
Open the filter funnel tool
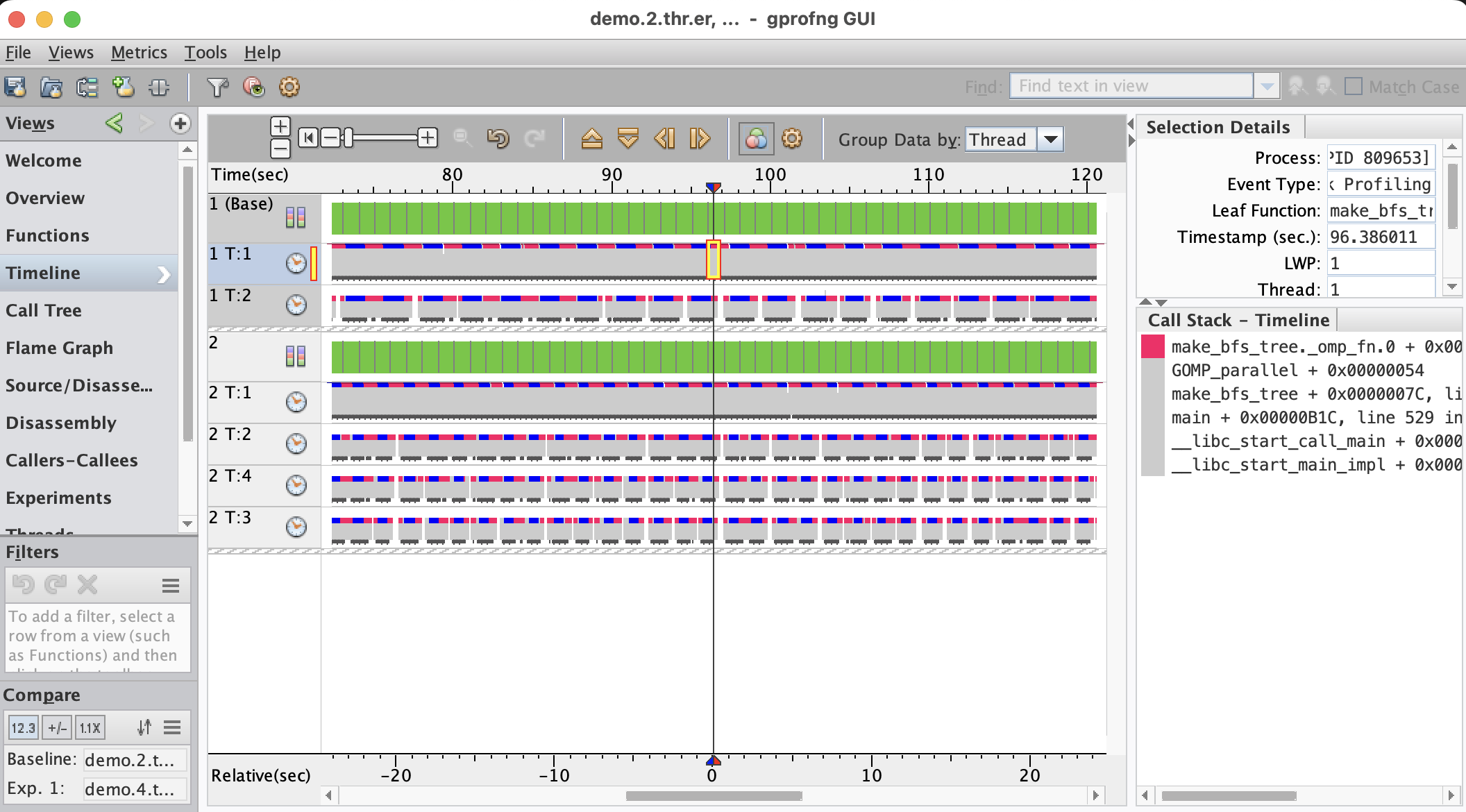(217, 87)
